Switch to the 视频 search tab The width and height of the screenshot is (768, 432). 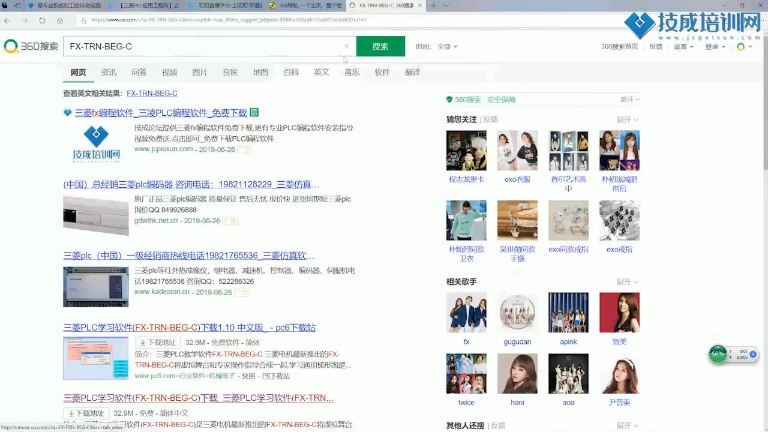(x=169, y=72)
